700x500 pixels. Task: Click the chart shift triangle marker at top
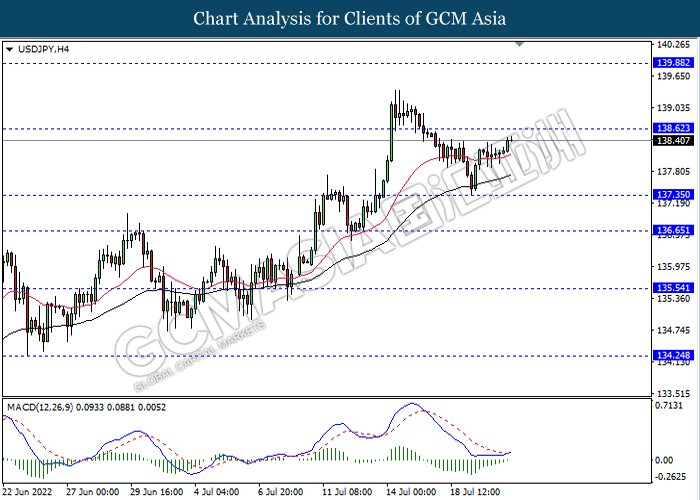519,44
